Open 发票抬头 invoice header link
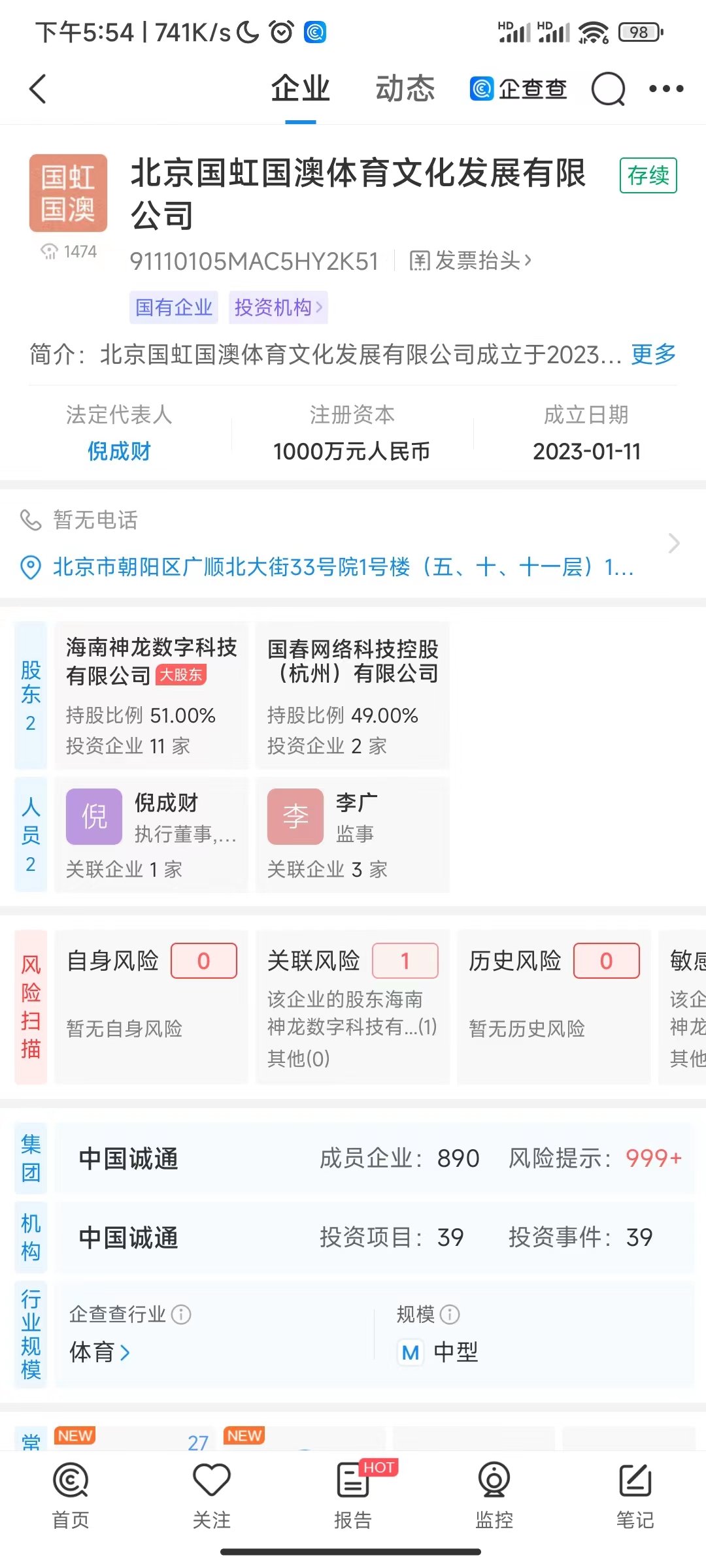Image resolution: width=706 pixels, height=1568 pixels. point(471,261)
